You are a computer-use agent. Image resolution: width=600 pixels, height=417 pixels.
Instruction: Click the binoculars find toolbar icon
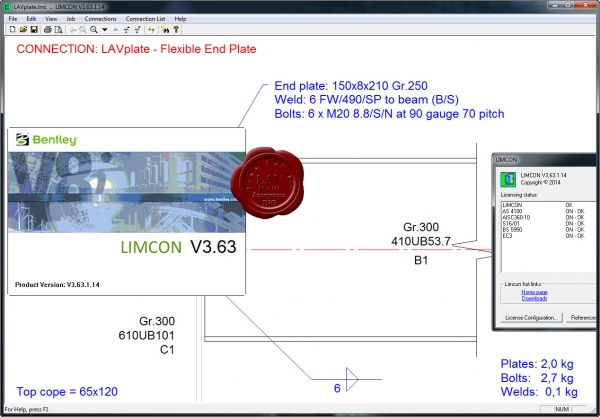[165, 29]
